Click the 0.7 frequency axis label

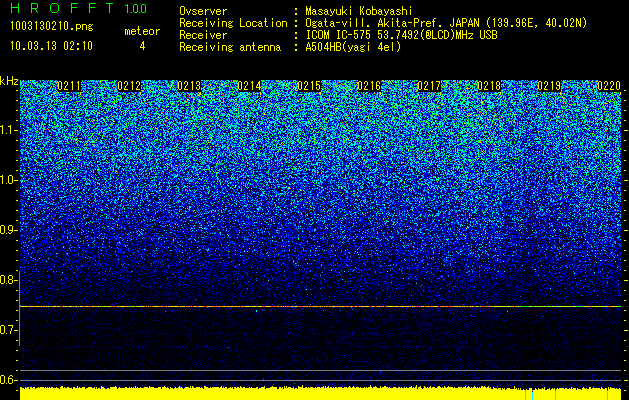coord(8,330)
